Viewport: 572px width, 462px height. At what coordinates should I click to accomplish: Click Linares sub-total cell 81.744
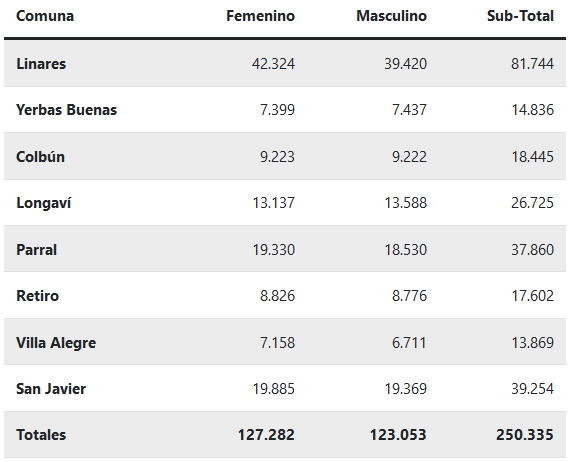coord(532,64)
